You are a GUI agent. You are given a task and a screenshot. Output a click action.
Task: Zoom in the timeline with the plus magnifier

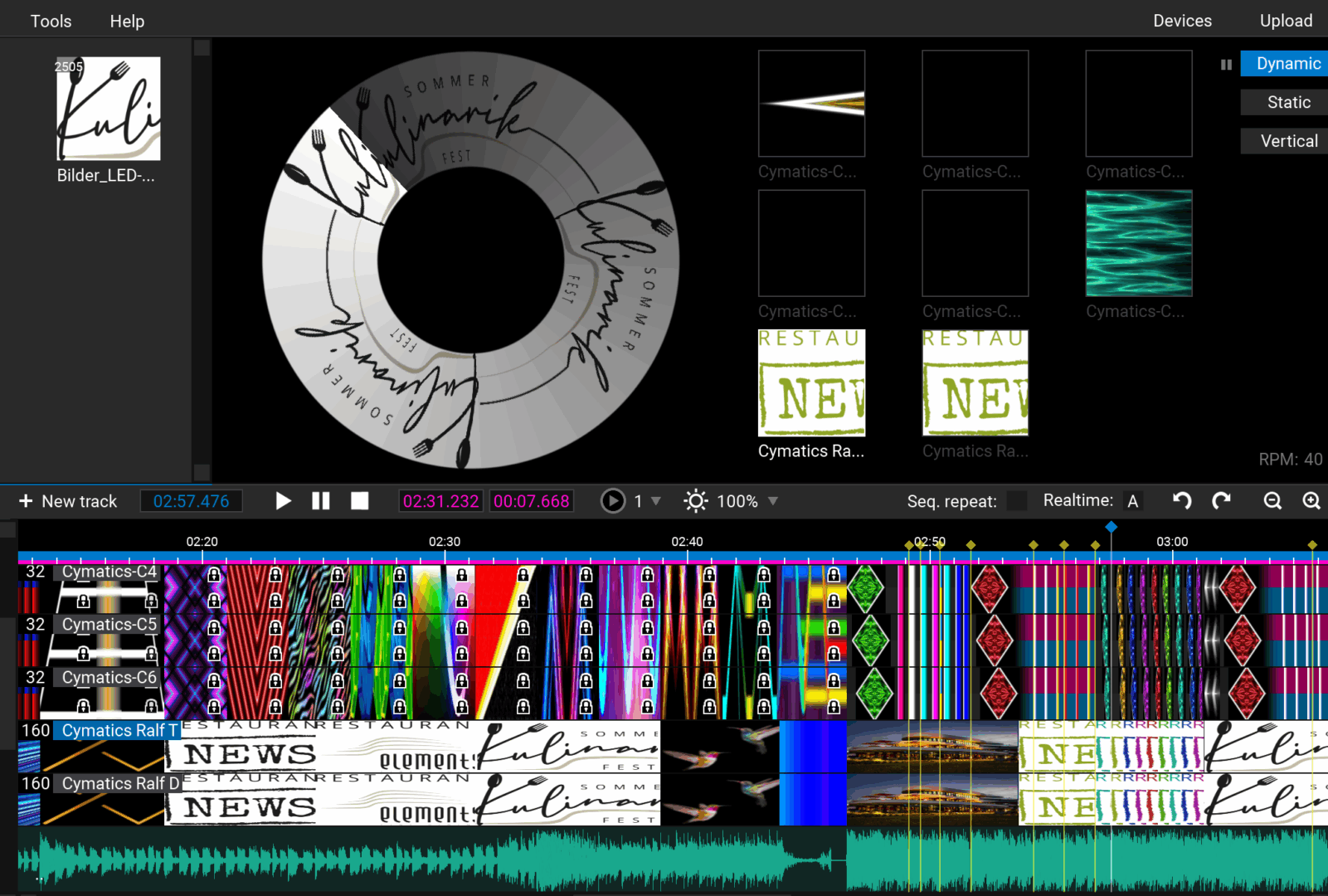coord(1311,501)
